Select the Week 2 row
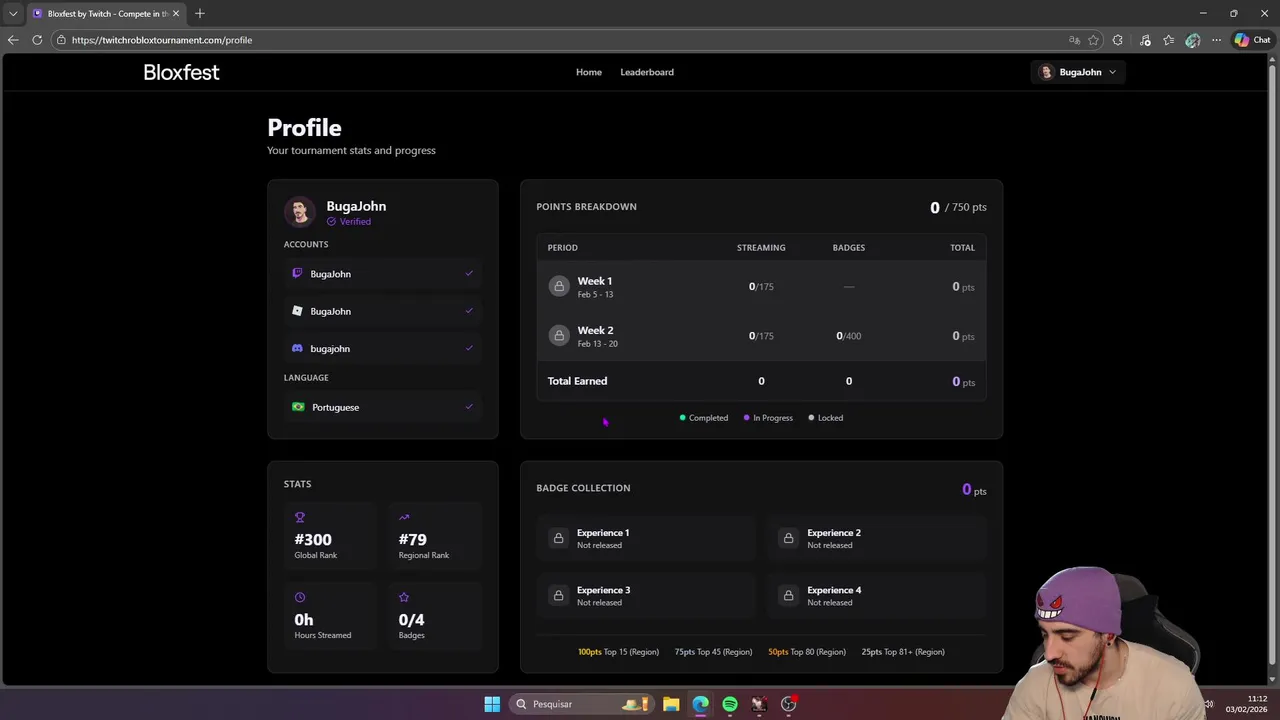This screenshot has height=720, width=1280. (761, 336)
